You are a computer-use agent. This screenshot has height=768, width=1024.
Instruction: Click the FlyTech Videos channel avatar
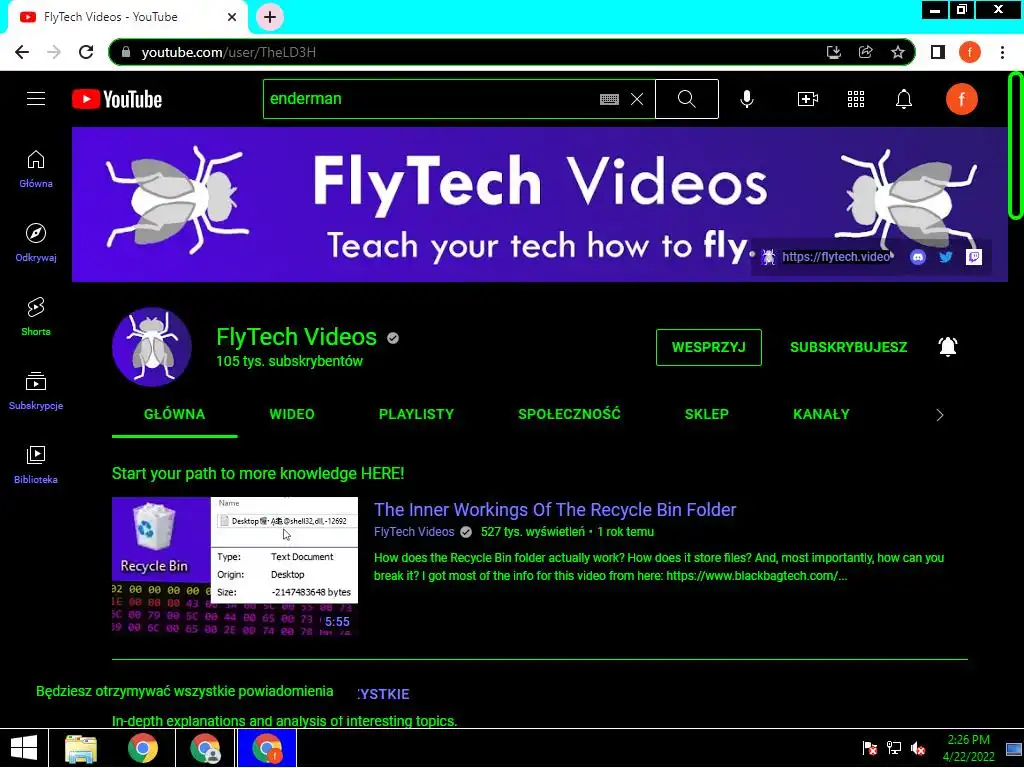(152, 347)
